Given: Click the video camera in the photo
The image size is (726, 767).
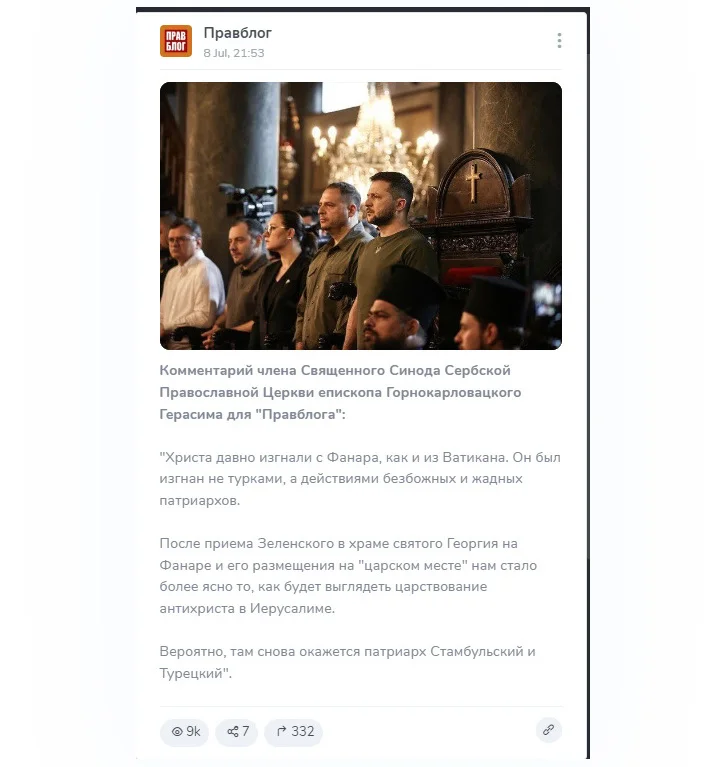Looking at the screenshot, I should (x=249, y=200).
